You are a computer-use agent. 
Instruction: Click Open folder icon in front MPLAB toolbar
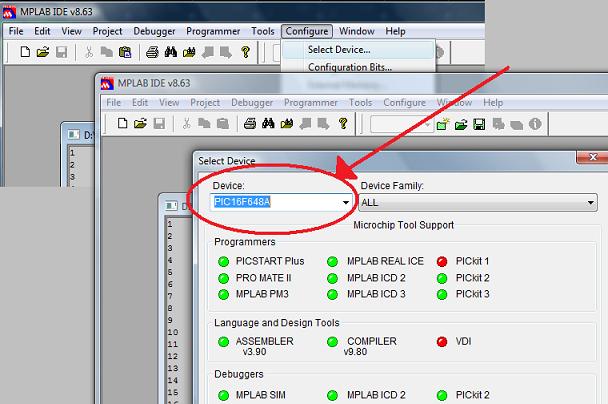[x=140, y=123]
